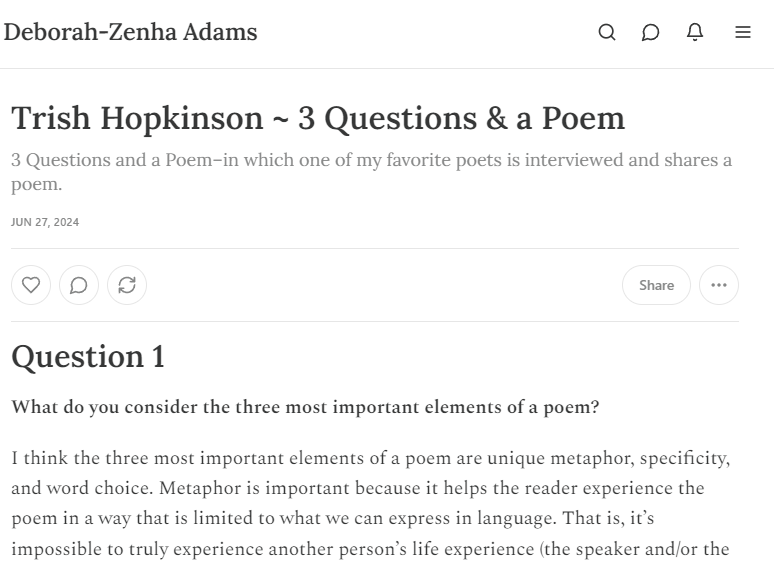Expand the three-dot more options menu
The width and height of the screenshot is (774, 562).
[719, 285]
